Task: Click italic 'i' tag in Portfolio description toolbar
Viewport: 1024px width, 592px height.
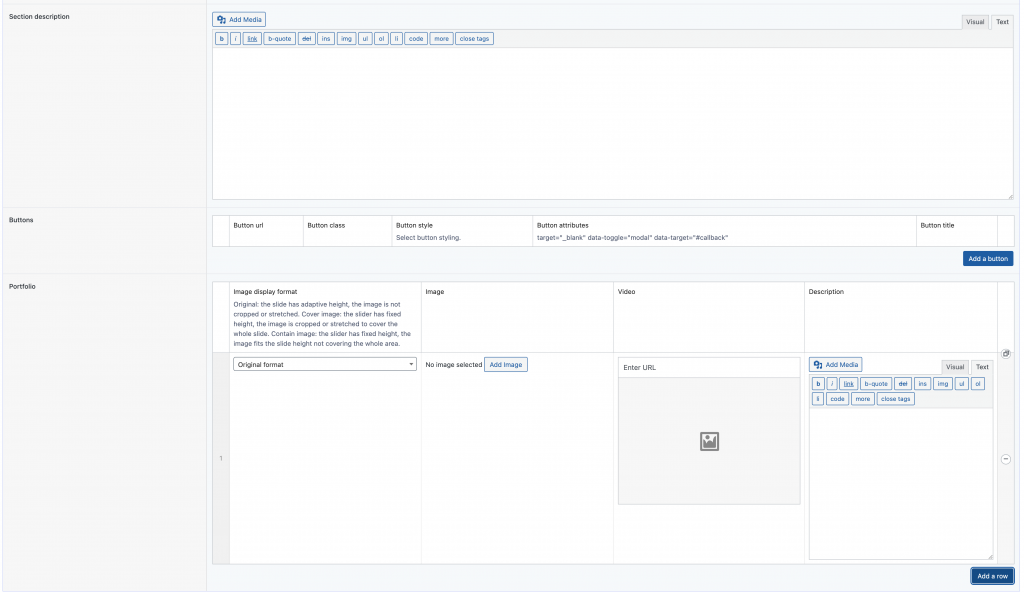Action: click(832, 384)
